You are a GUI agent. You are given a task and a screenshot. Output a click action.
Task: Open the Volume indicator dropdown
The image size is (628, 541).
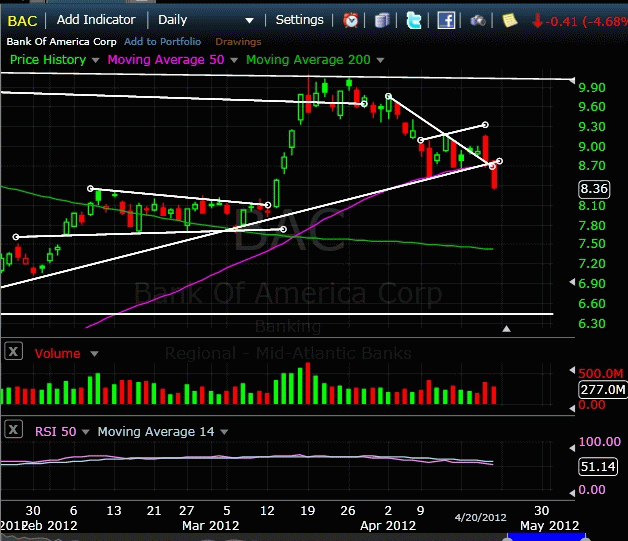coord(95,353)
